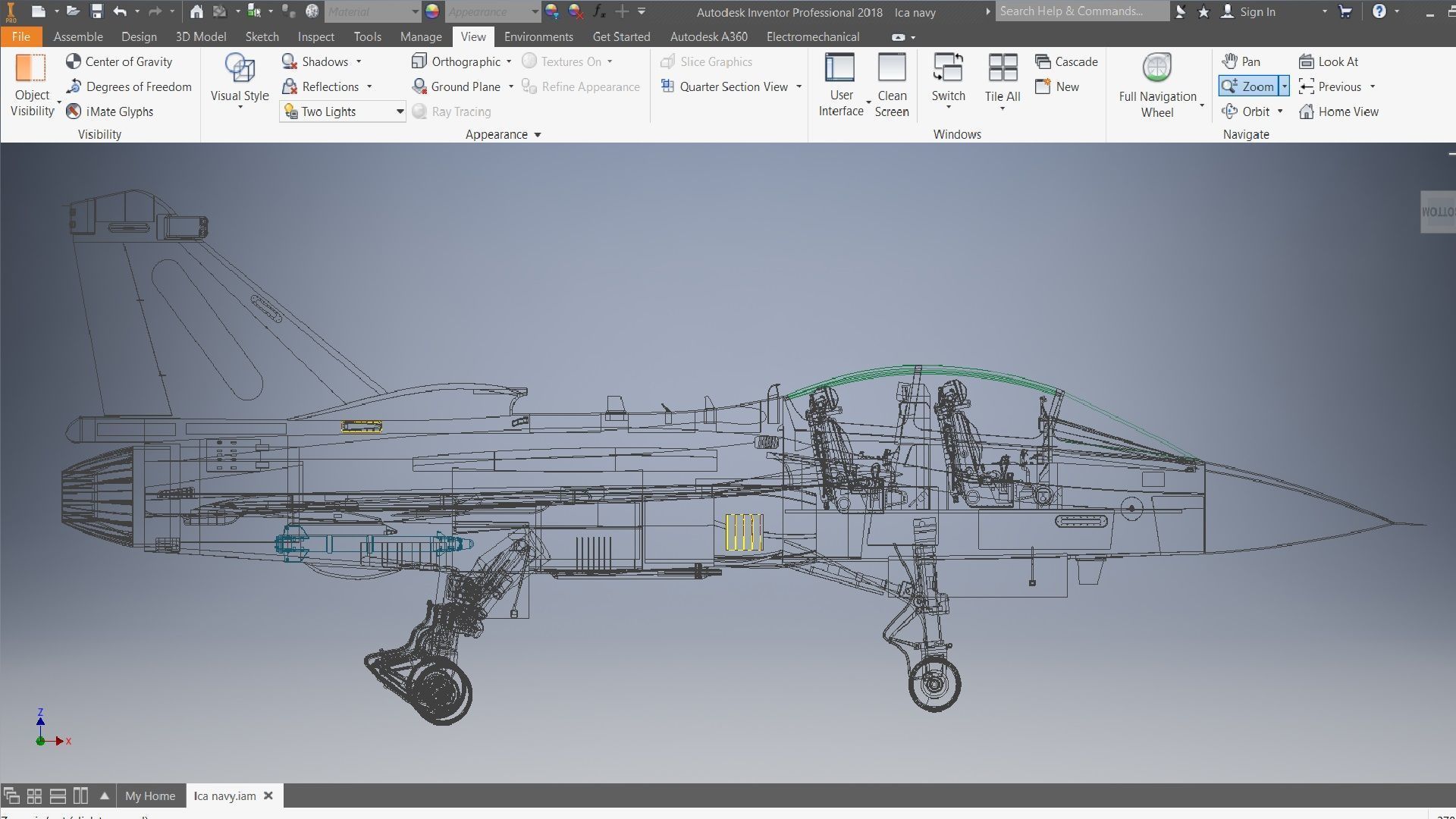Open the Help question mark icon
This screenshot has width=1456, height=819.
click(x=1379, y=11)
